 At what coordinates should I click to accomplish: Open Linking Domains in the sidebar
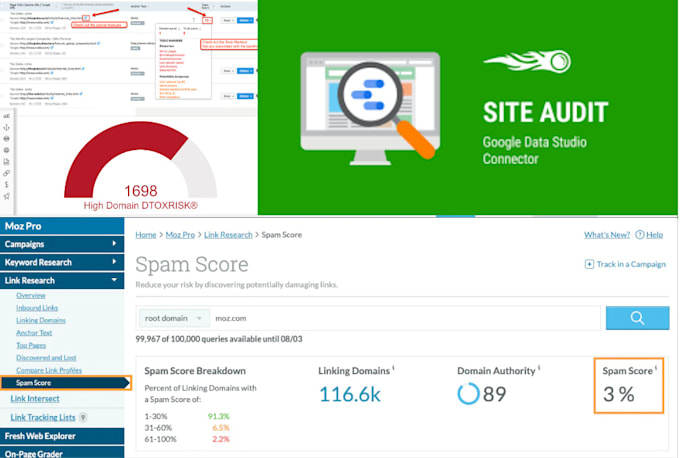pos(41,320)
